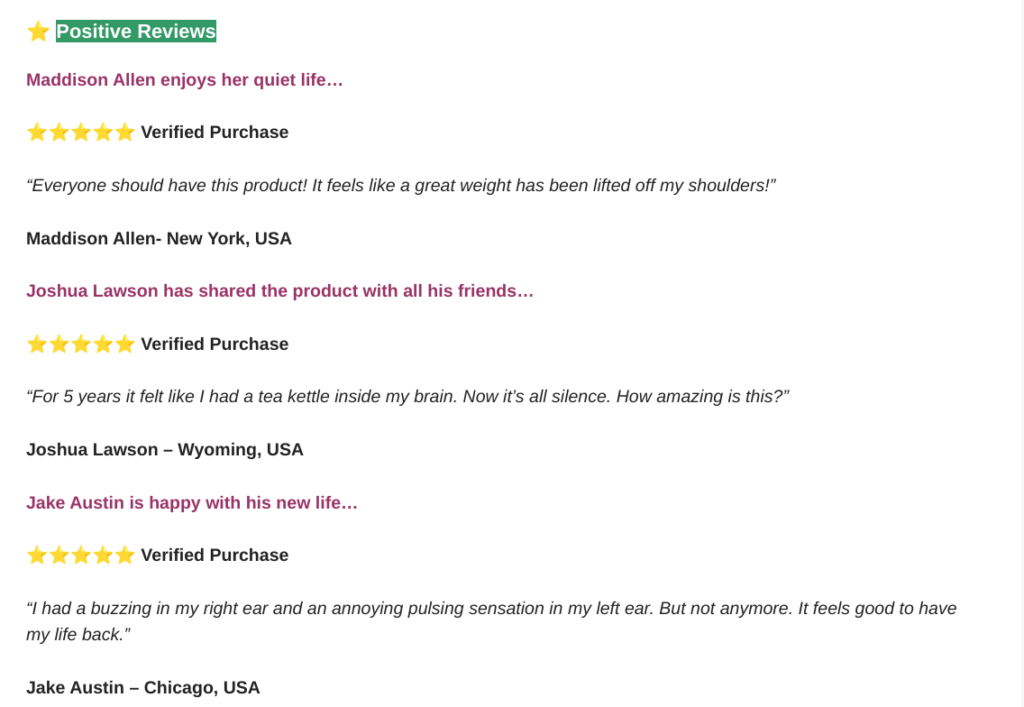
Task: Select the highlighted Positive Reviews heading
Action: 136,31
